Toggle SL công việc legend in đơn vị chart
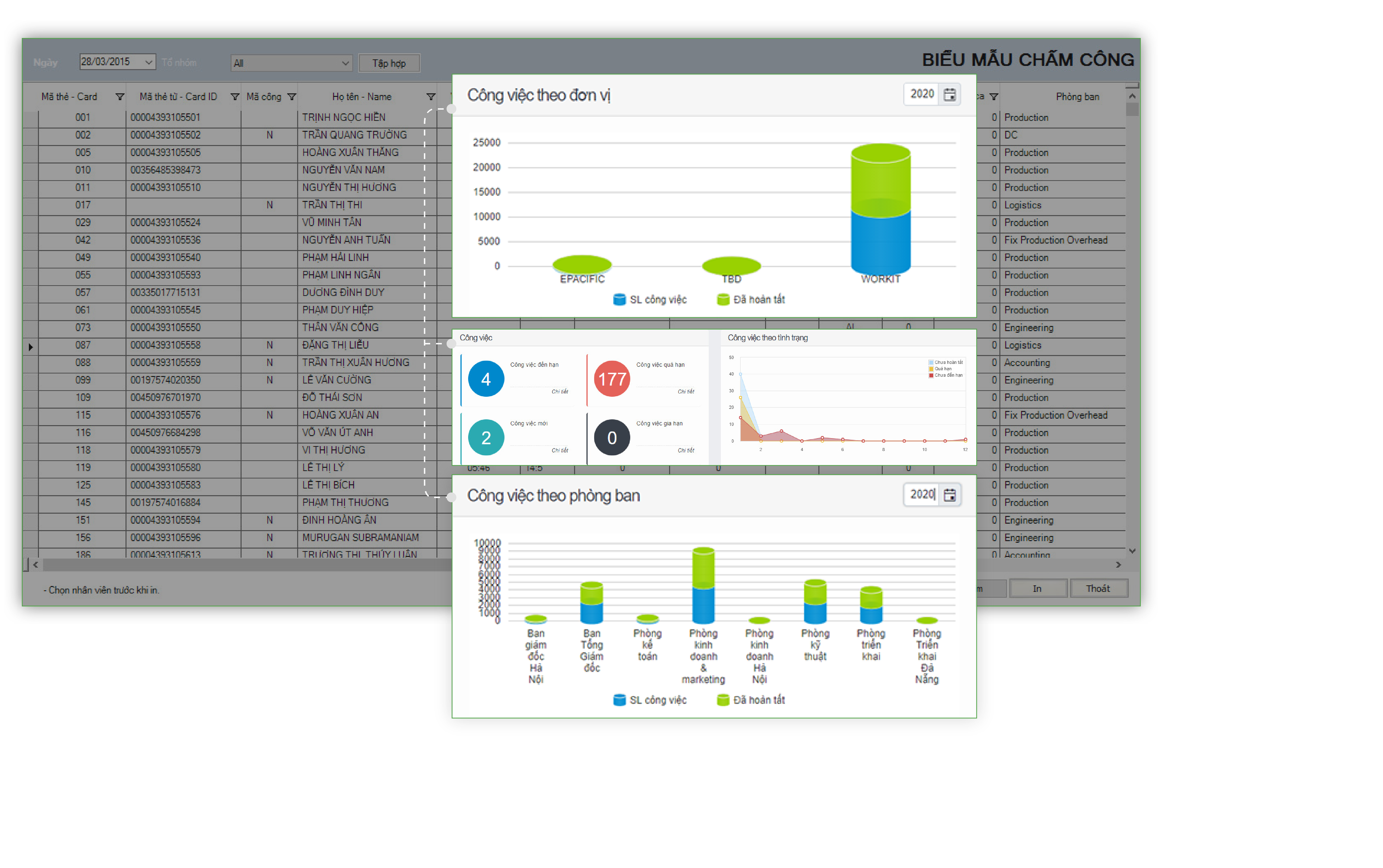The width and height of the screenshot is (1383, 868). (x=650, y=300)
